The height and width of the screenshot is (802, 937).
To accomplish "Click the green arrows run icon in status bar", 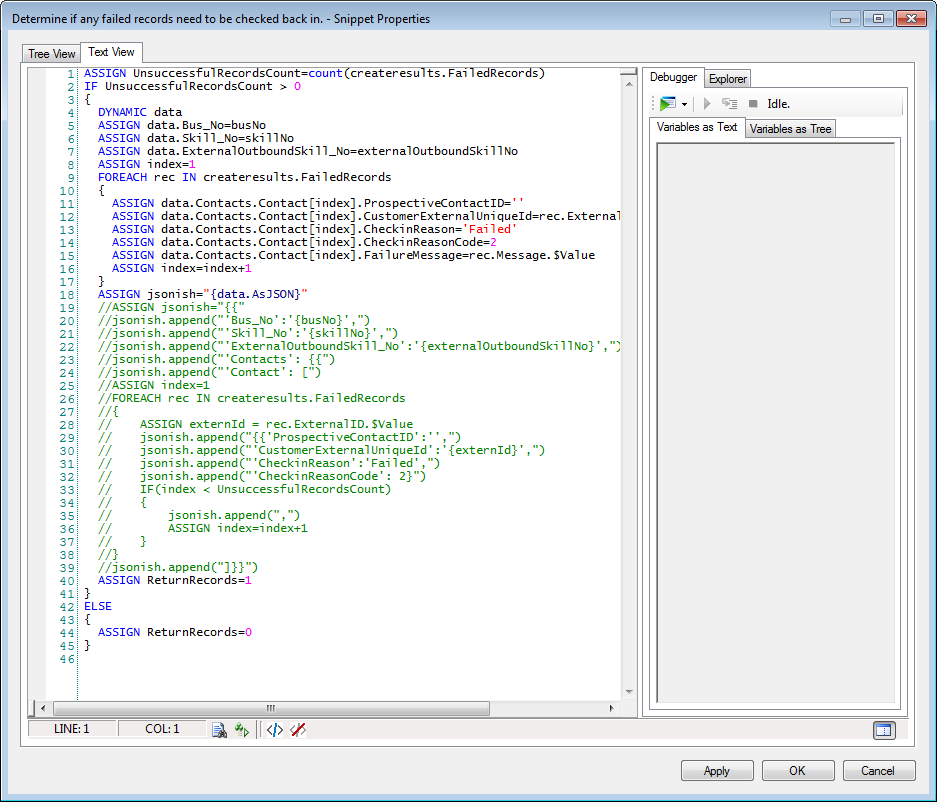I will click(242, 730).
